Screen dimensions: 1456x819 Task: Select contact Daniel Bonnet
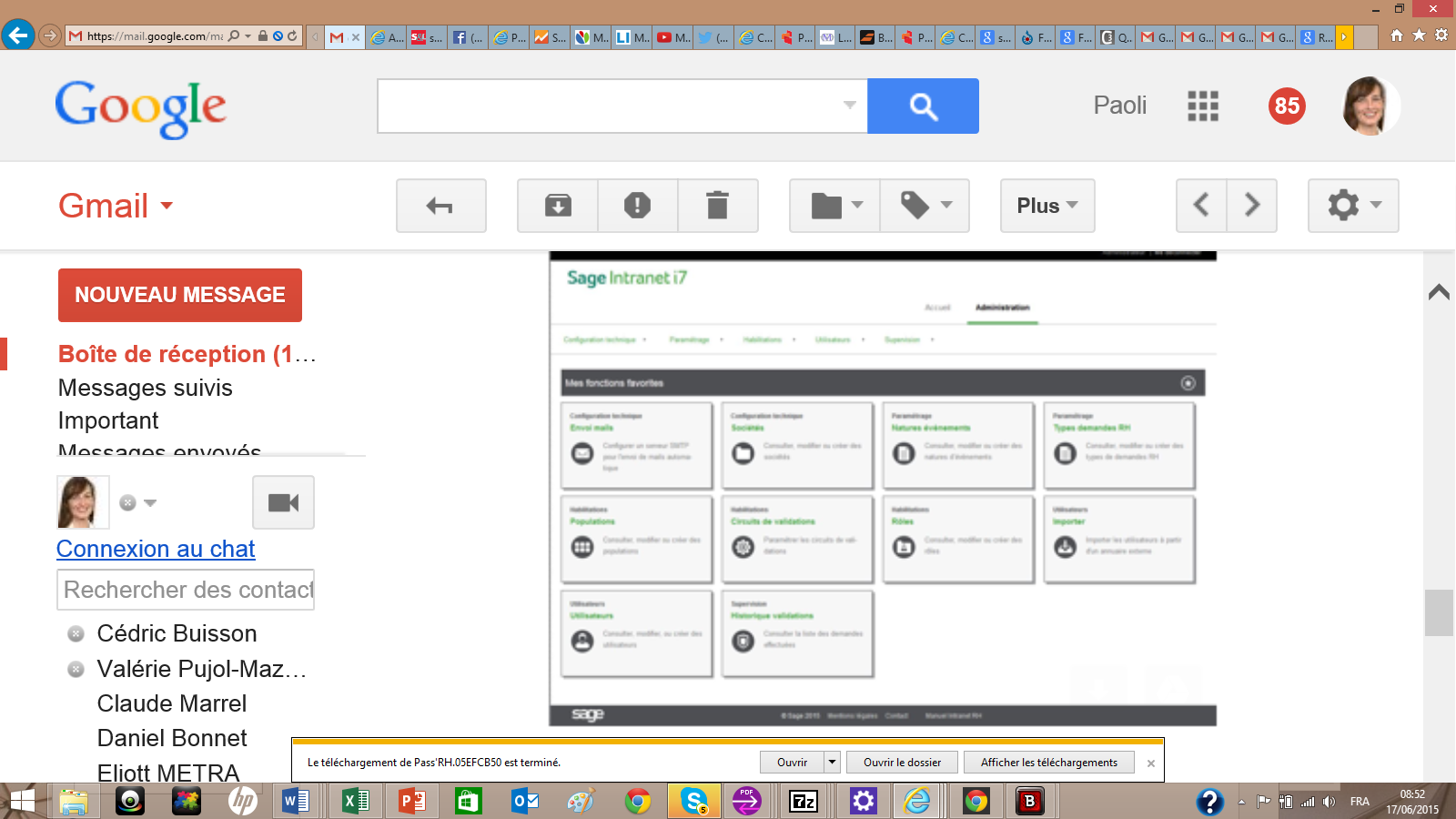tap(172, 738)
